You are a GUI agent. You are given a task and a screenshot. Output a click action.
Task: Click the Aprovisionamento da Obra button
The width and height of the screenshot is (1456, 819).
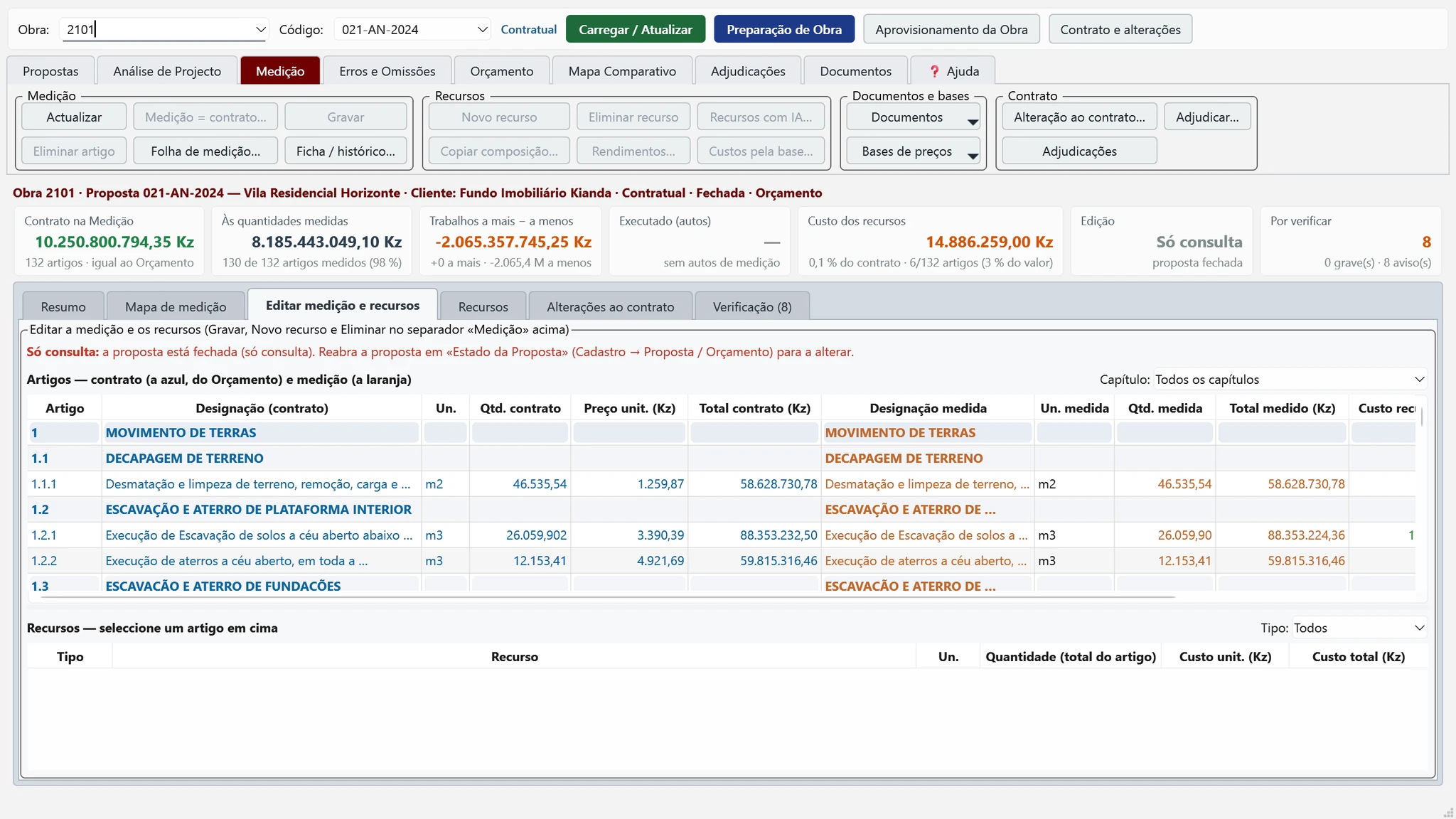(951, 30)
